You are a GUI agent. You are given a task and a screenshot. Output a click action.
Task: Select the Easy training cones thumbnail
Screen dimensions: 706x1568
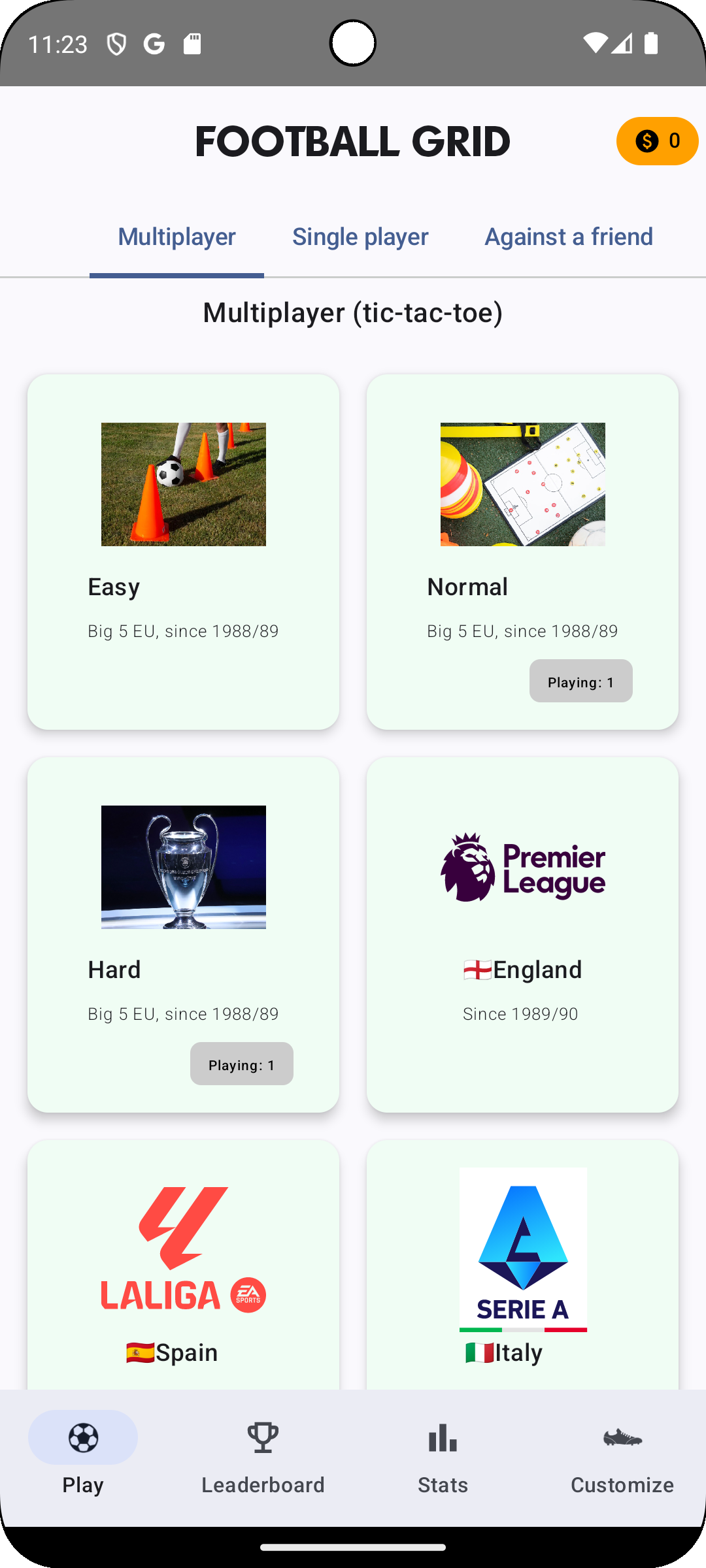(x=183, y=484)
